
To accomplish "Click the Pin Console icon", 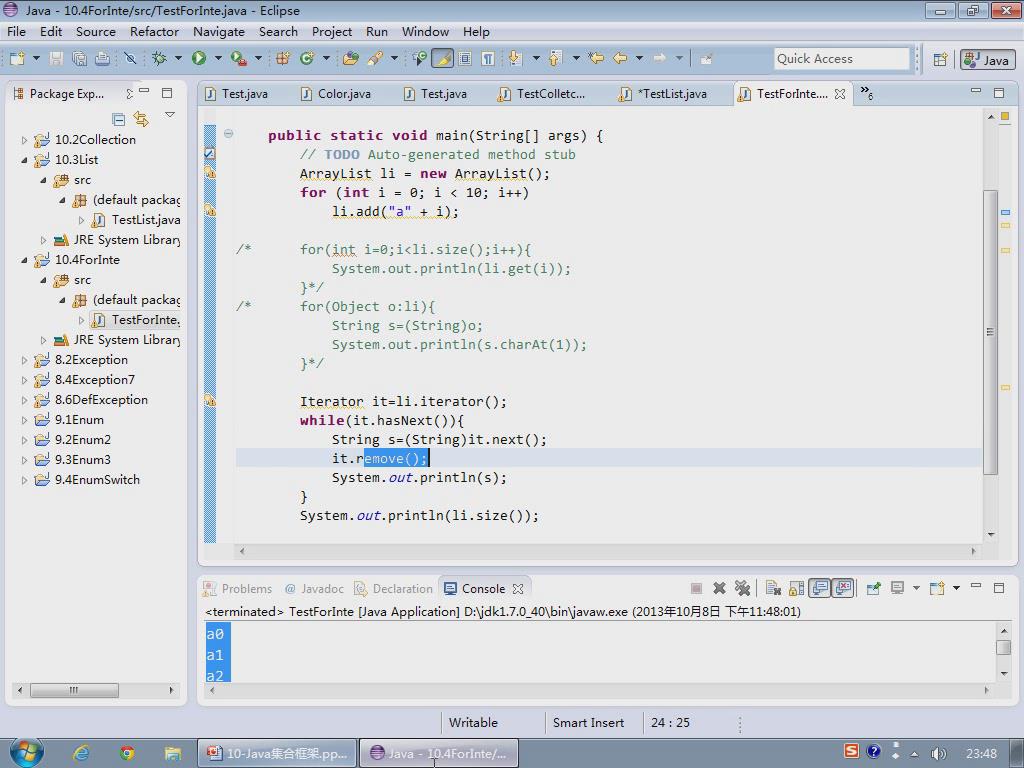I will (x=873, y=588).
